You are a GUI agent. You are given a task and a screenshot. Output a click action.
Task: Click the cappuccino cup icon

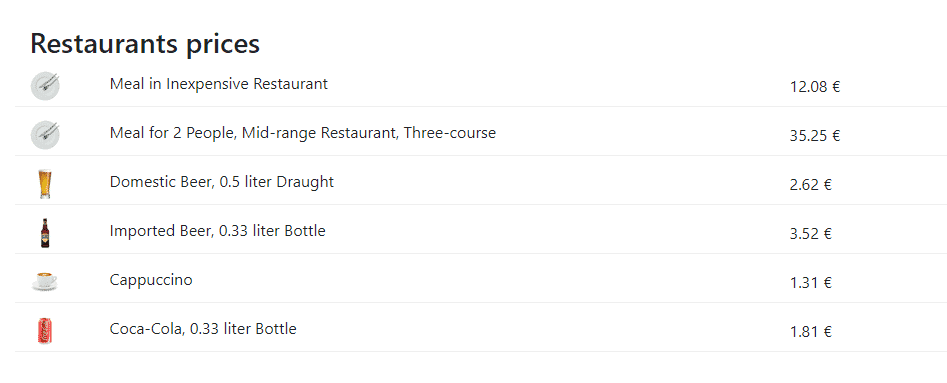coord(45,282)
